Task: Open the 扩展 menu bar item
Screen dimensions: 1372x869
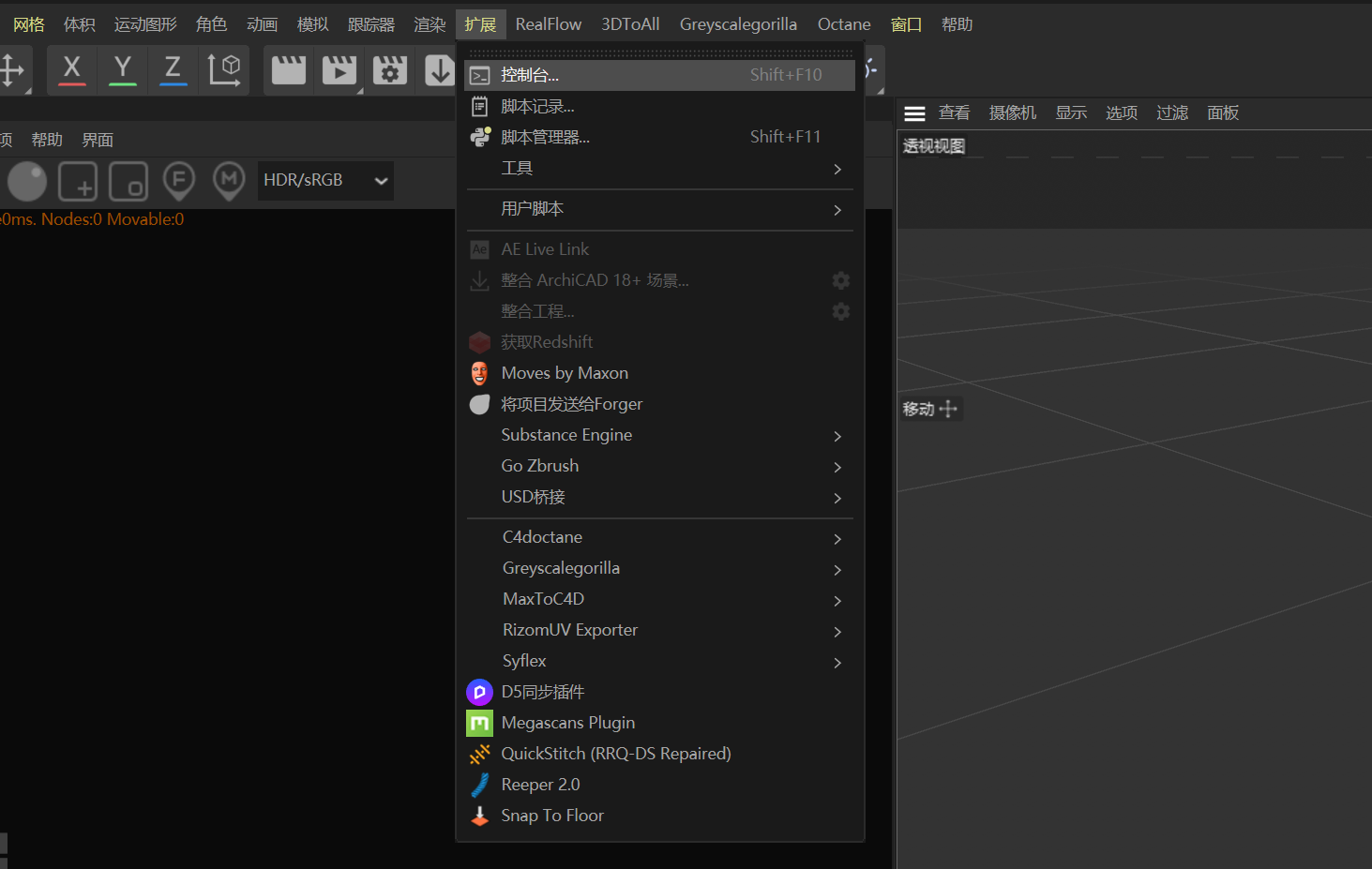Action: click(x=480, y=24)
